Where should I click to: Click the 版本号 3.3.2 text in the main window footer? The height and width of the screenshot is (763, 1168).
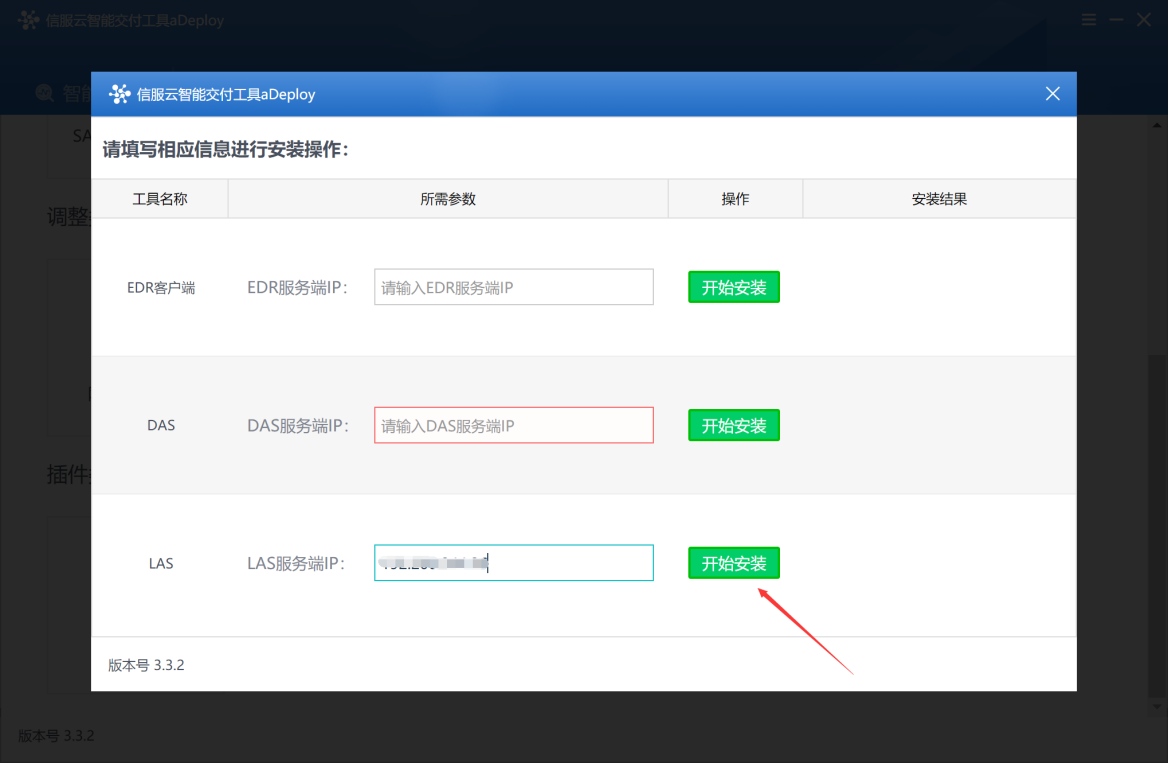click(56, 735)
